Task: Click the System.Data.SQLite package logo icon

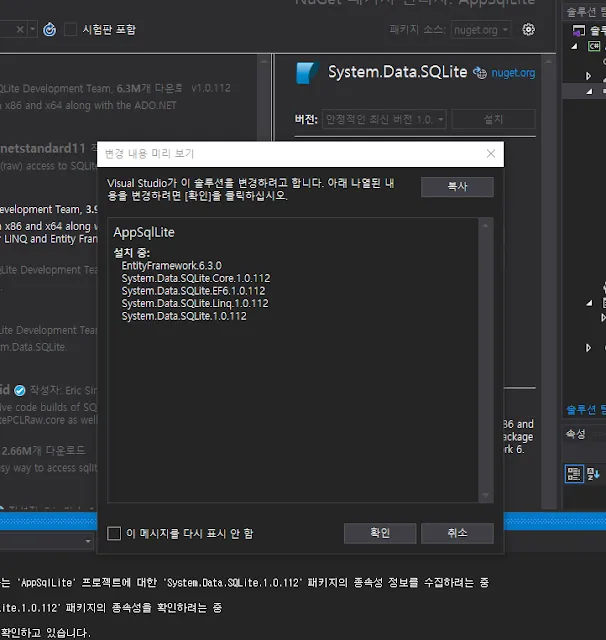Action: click(x=307, y=72)
